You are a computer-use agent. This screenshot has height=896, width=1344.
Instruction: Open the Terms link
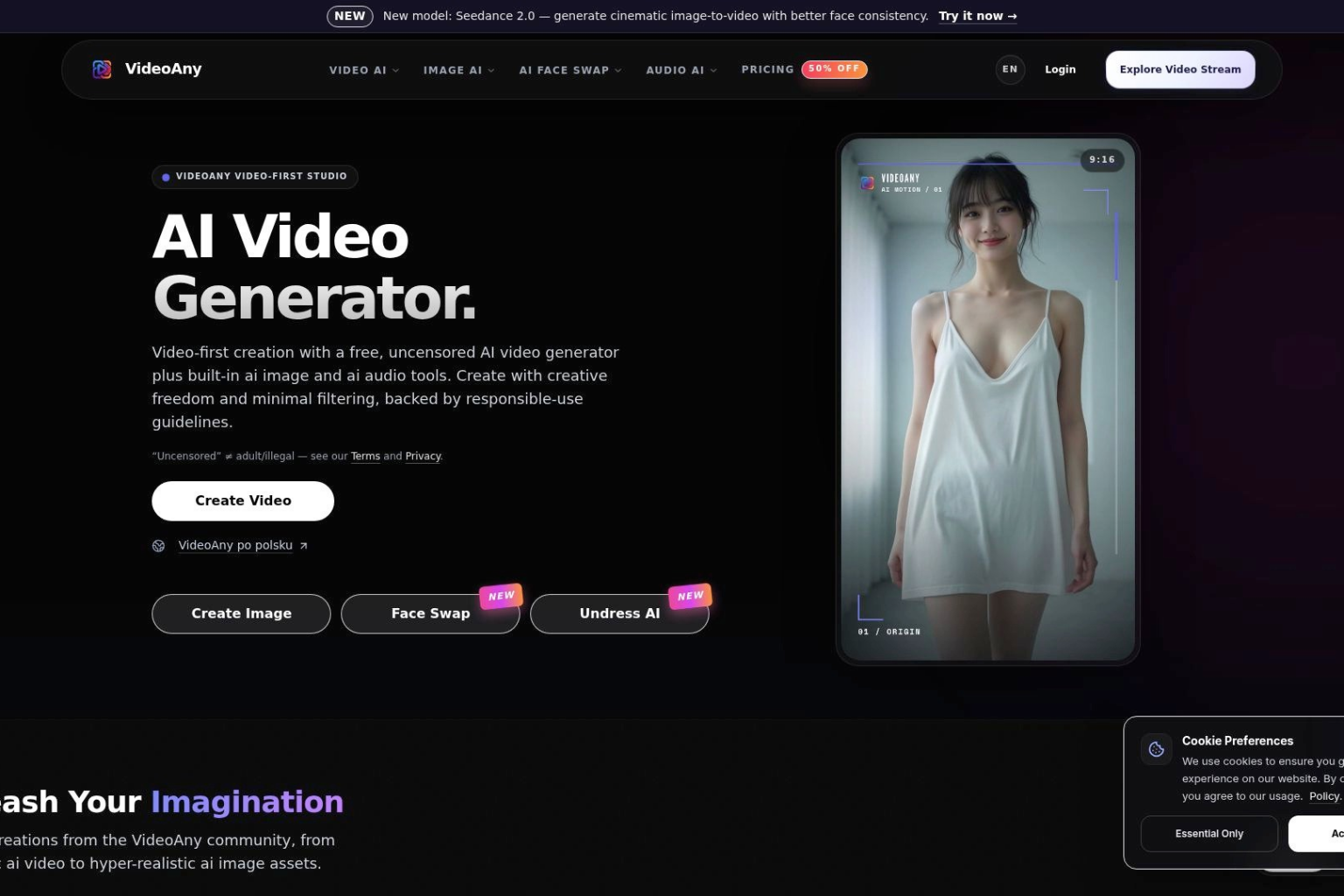pyautogui.click(x=366, y=456)
